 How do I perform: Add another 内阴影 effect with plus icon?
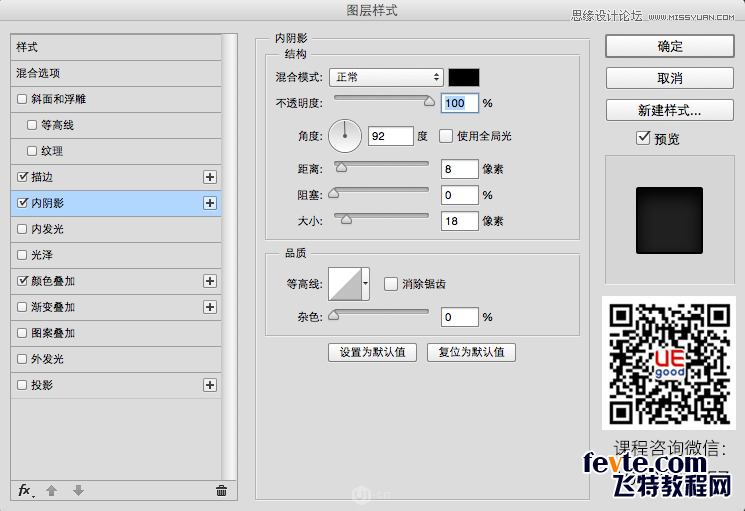click(x=210, y=203)
